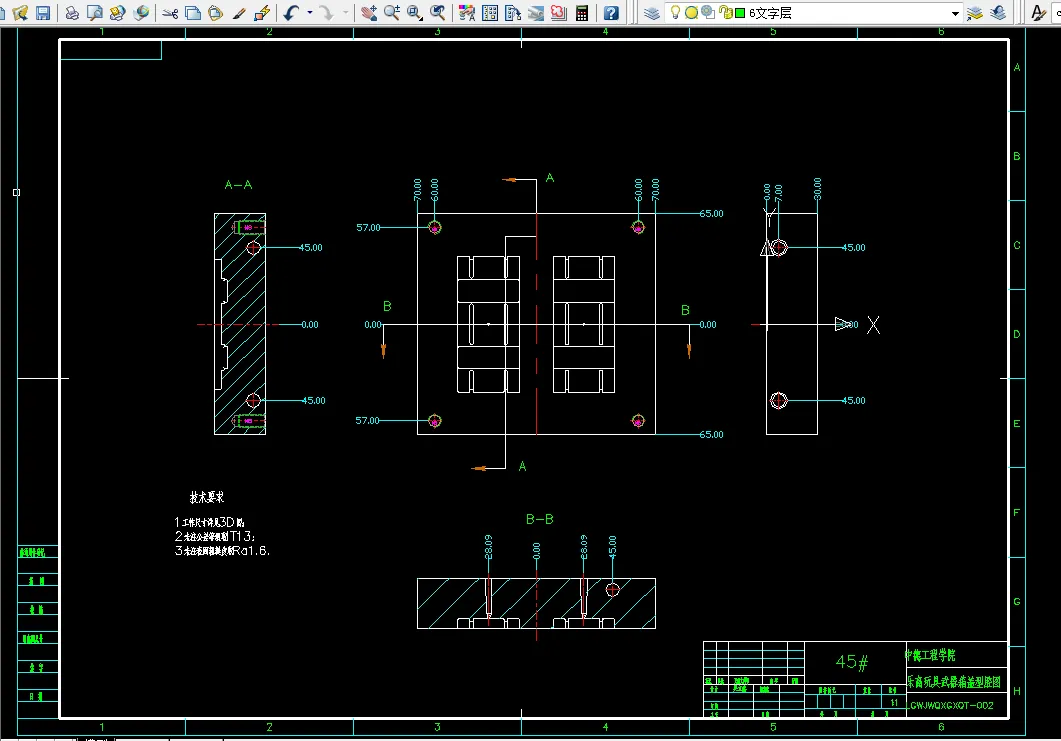Open the Layer Properties Manager

(x=652, y=12)
